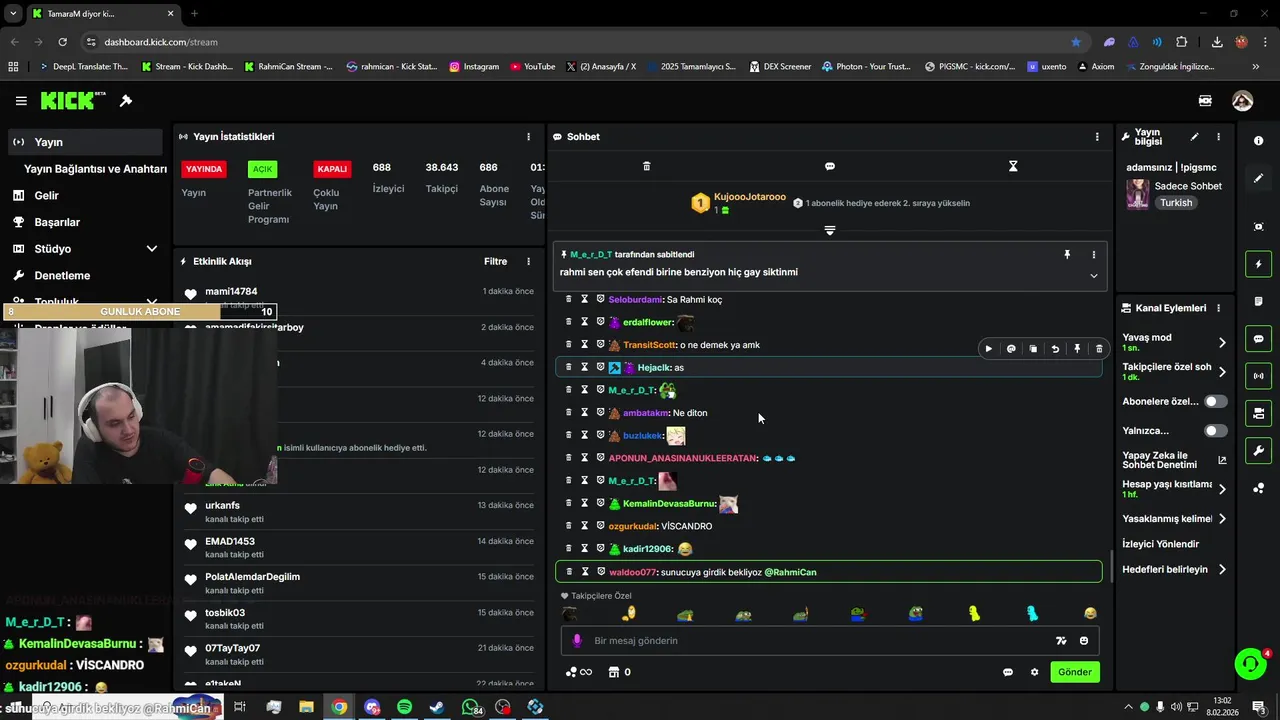Viewport: 1280px width, 720px height.
Task: Open the pinned message three-dot menu
Action: [x=1093, y=255]
